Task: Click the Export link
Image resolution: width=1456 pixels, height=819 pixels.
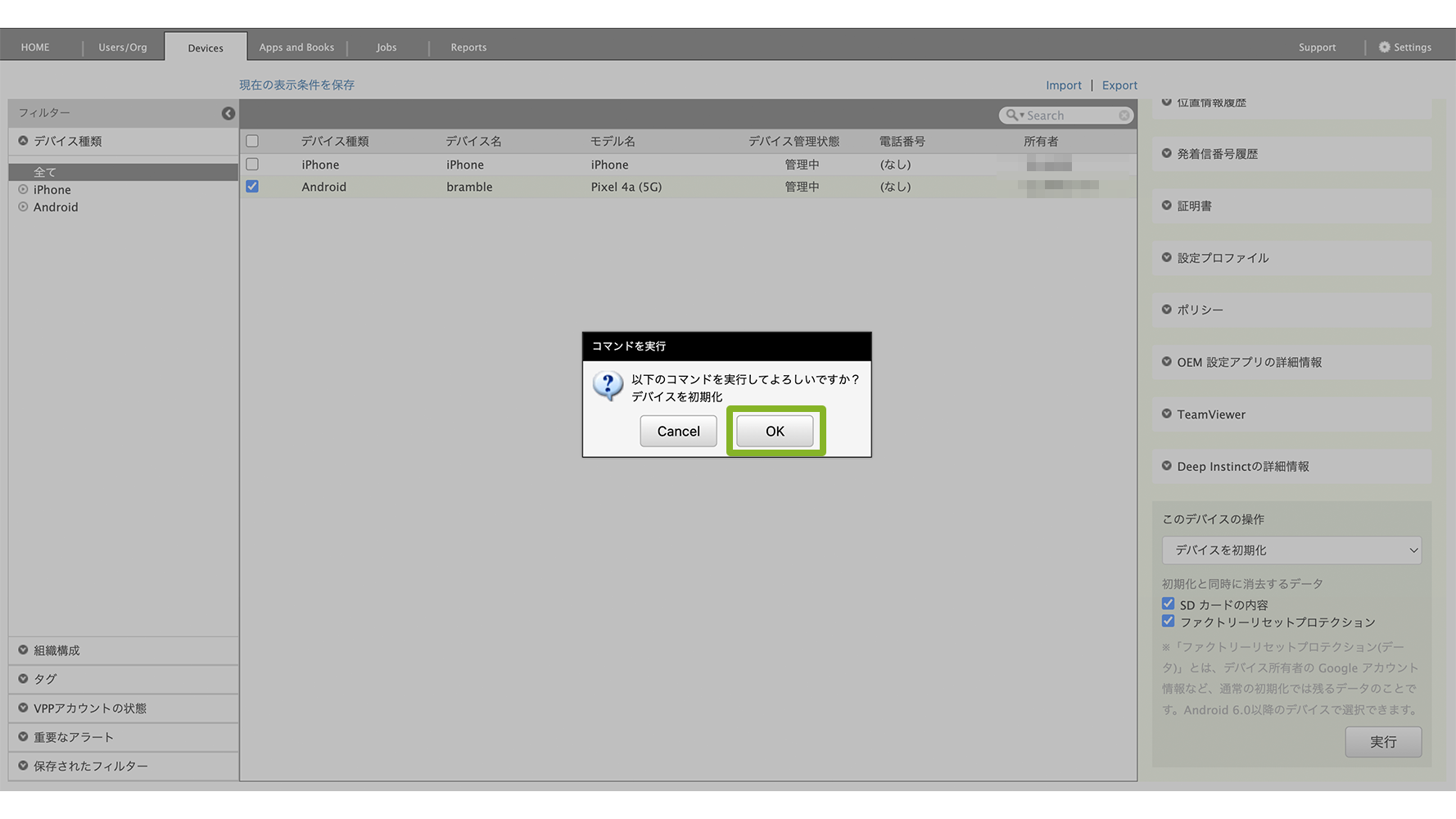Action: click(1119, 85)
